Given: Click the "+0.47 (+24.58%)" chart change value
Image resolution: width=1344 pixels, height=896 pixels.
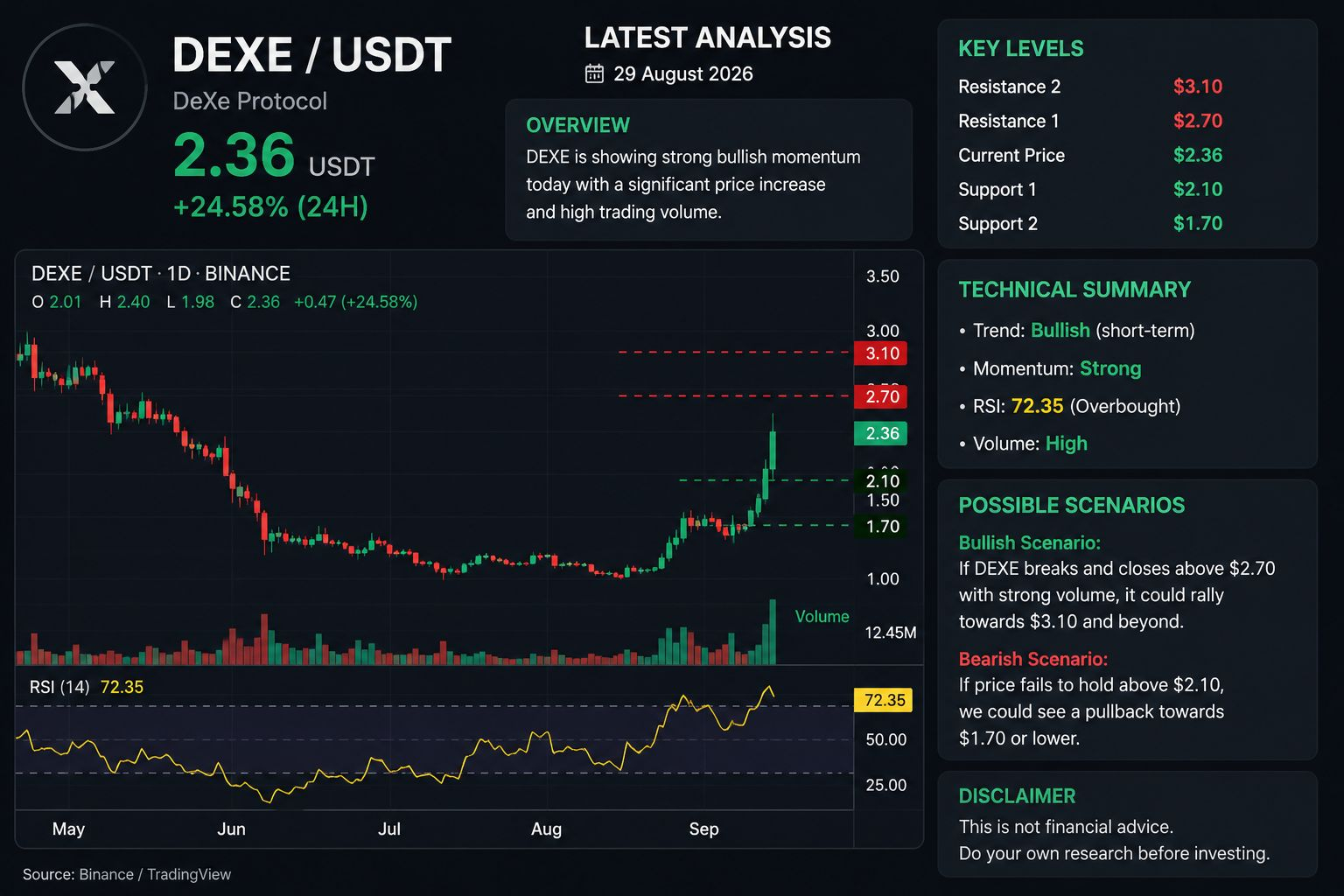Looking at the screenshot, I should tap(355, 302).
